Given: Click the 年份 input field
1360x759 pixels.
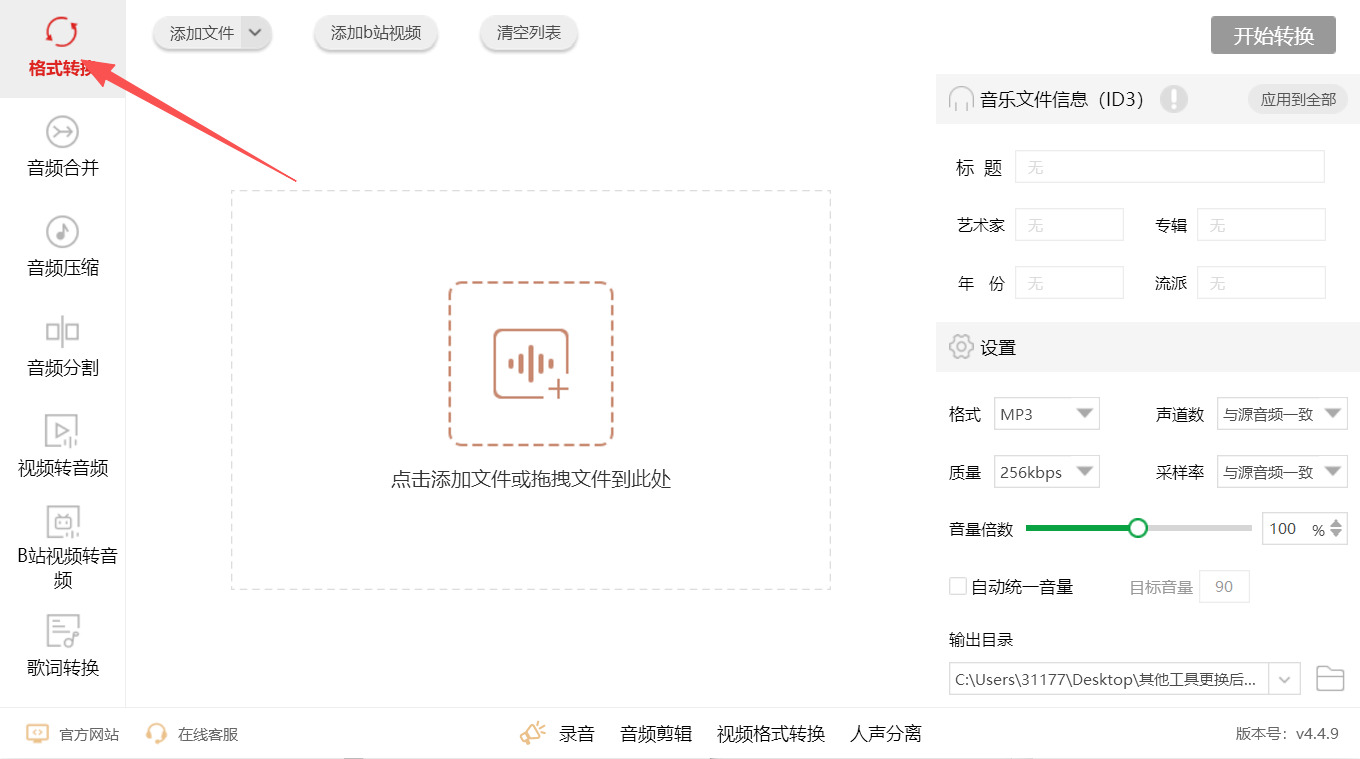Looking at the screenshot, I should point(1069,283).
